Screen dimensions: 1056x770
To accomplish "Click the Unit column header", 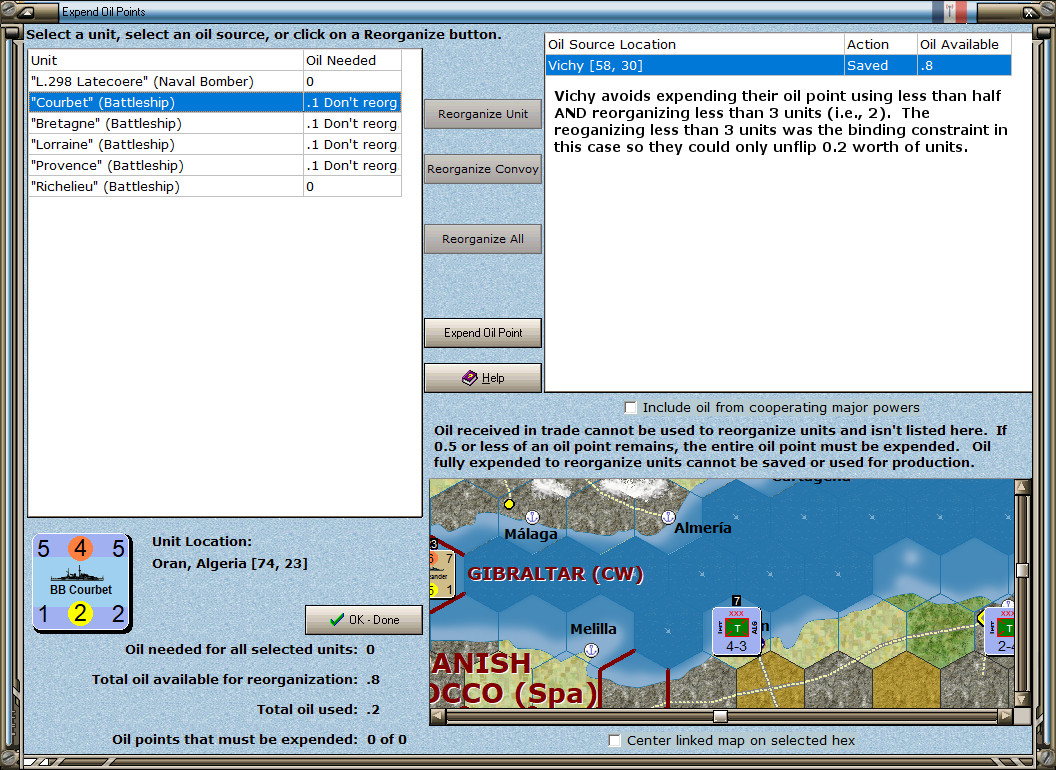I will coord(166,60).
